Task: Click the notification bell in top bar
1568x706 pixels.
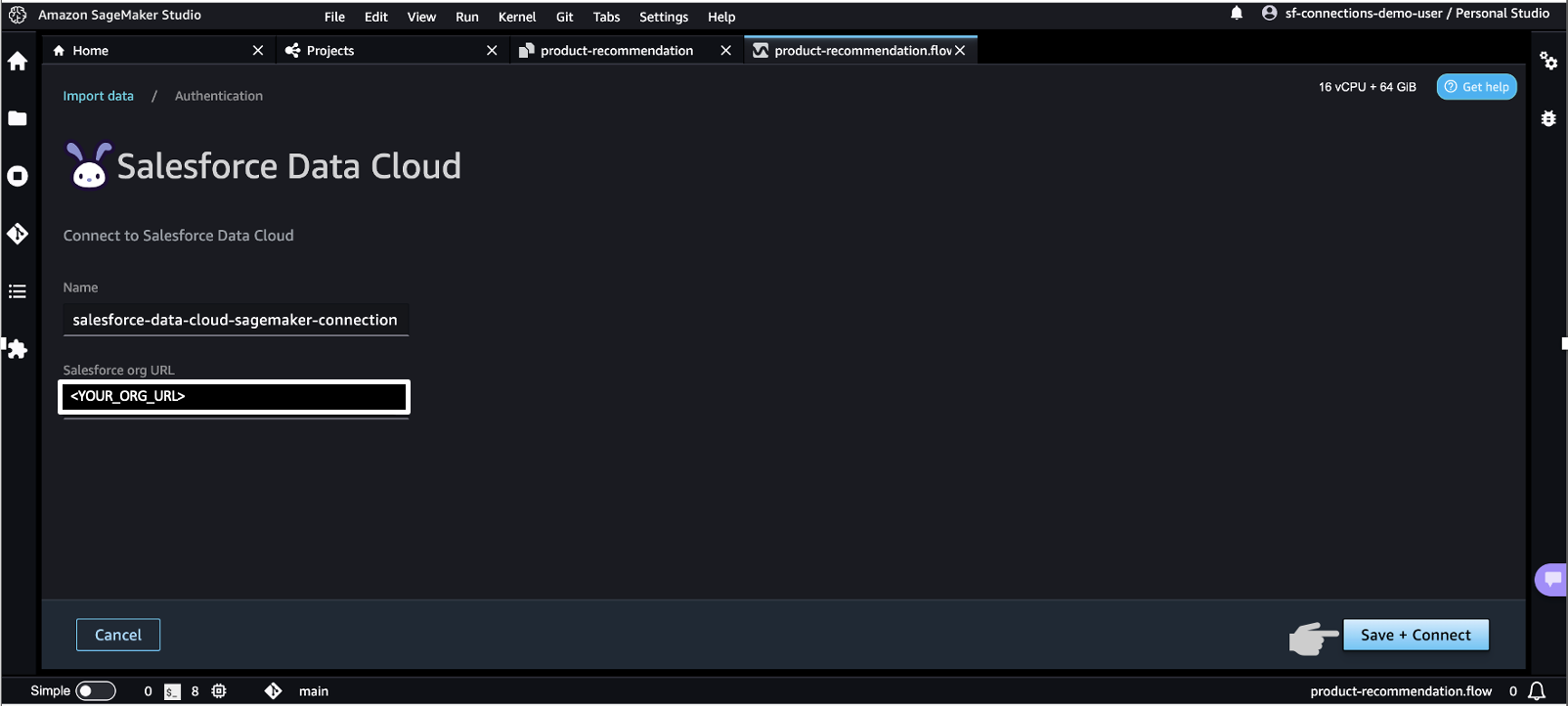Action: coord(1237,13)
